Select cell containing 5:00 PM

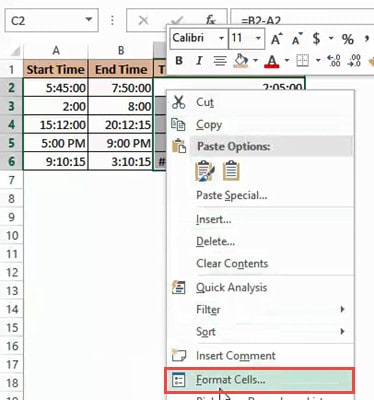coord(56,143)
